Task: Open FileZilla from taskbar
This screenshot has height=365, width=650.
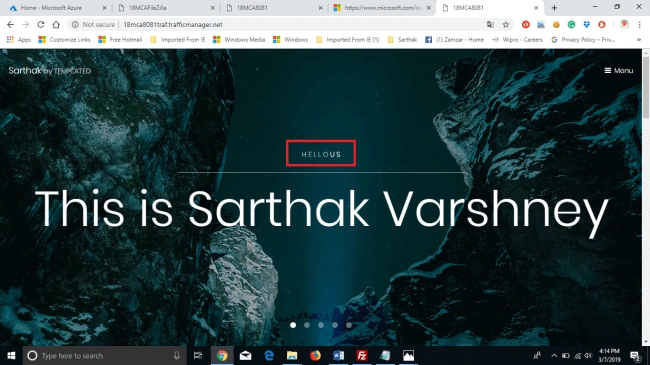Action: click(x=362, y=355)
